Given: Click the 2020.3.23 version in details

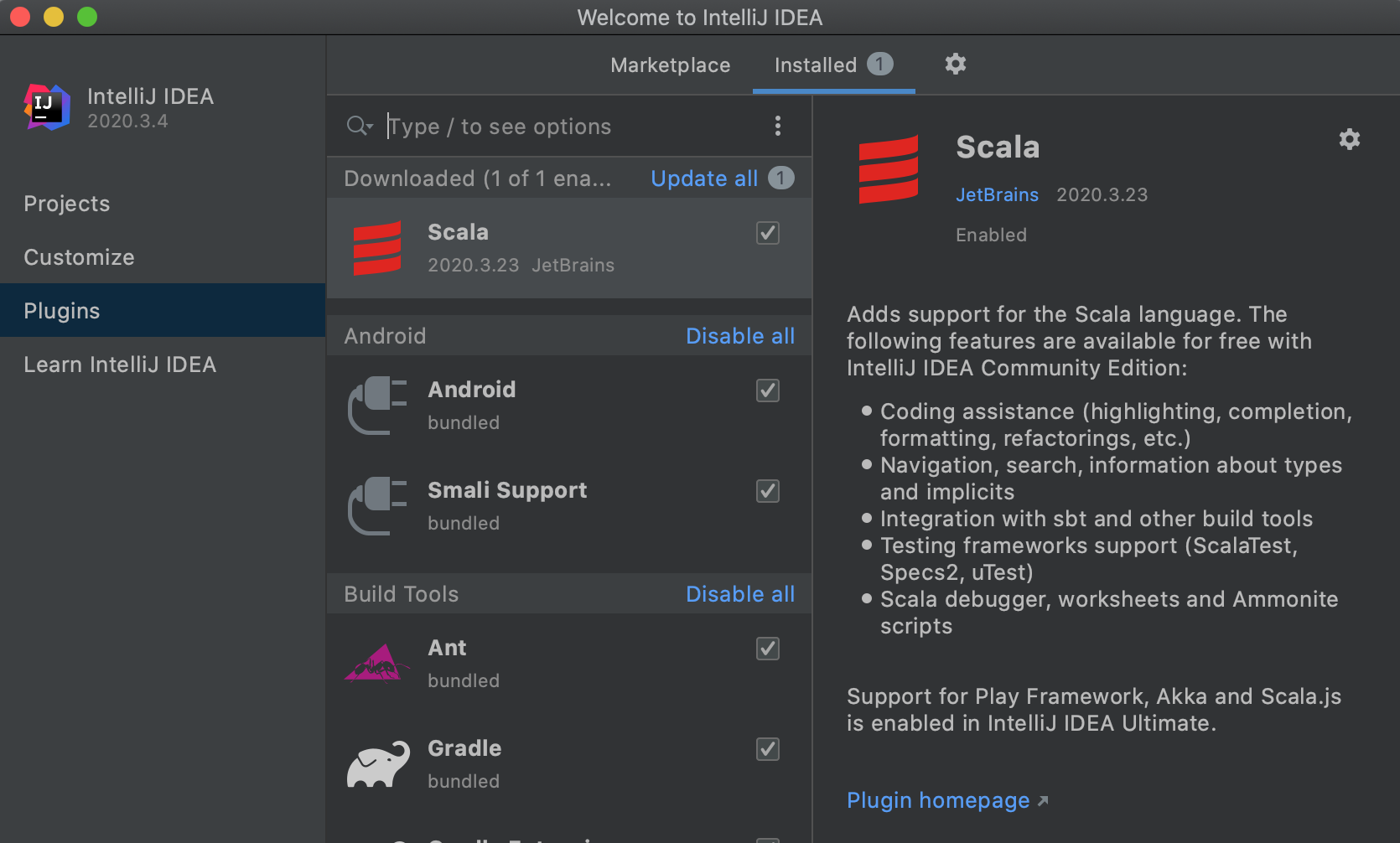Looking at the screenshot, I should coord(1102,194).
